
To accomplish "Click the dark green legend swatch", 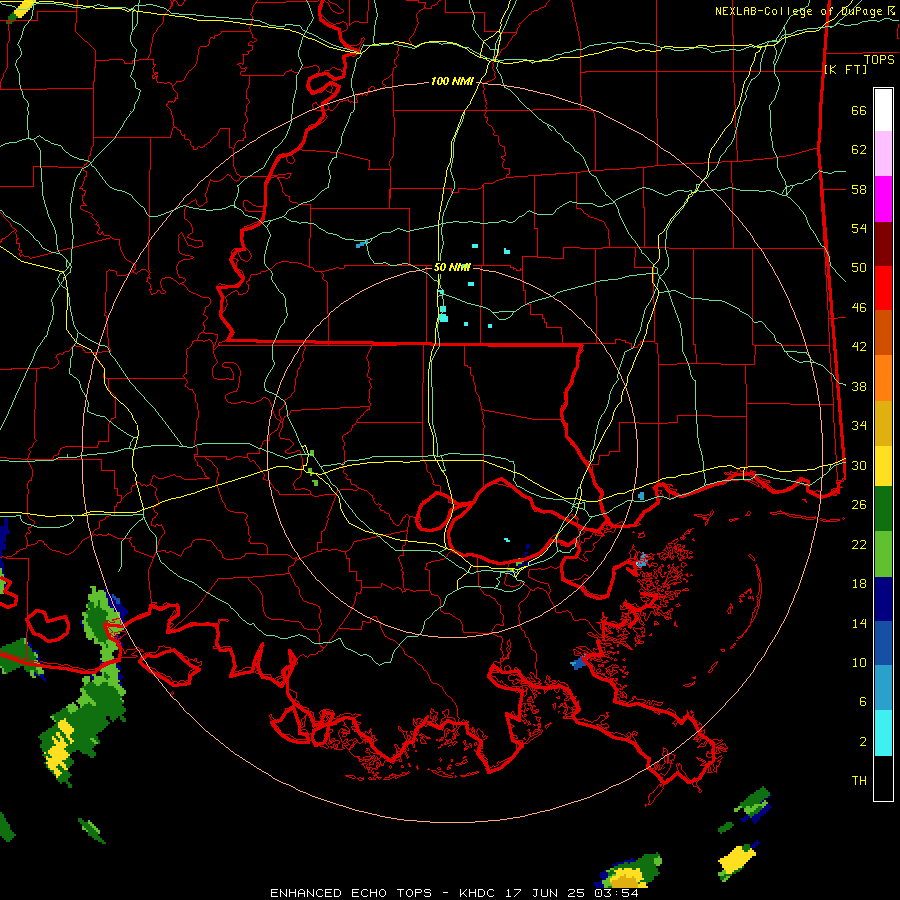I will (883, 509).
